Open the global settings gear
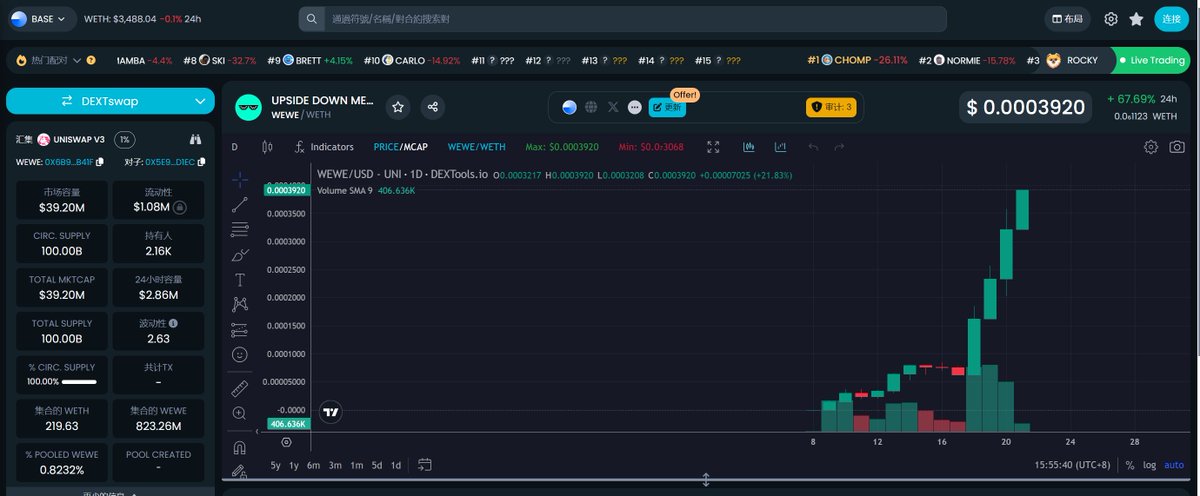This screenshot has width=1200, height=496. coord(1111,19)
